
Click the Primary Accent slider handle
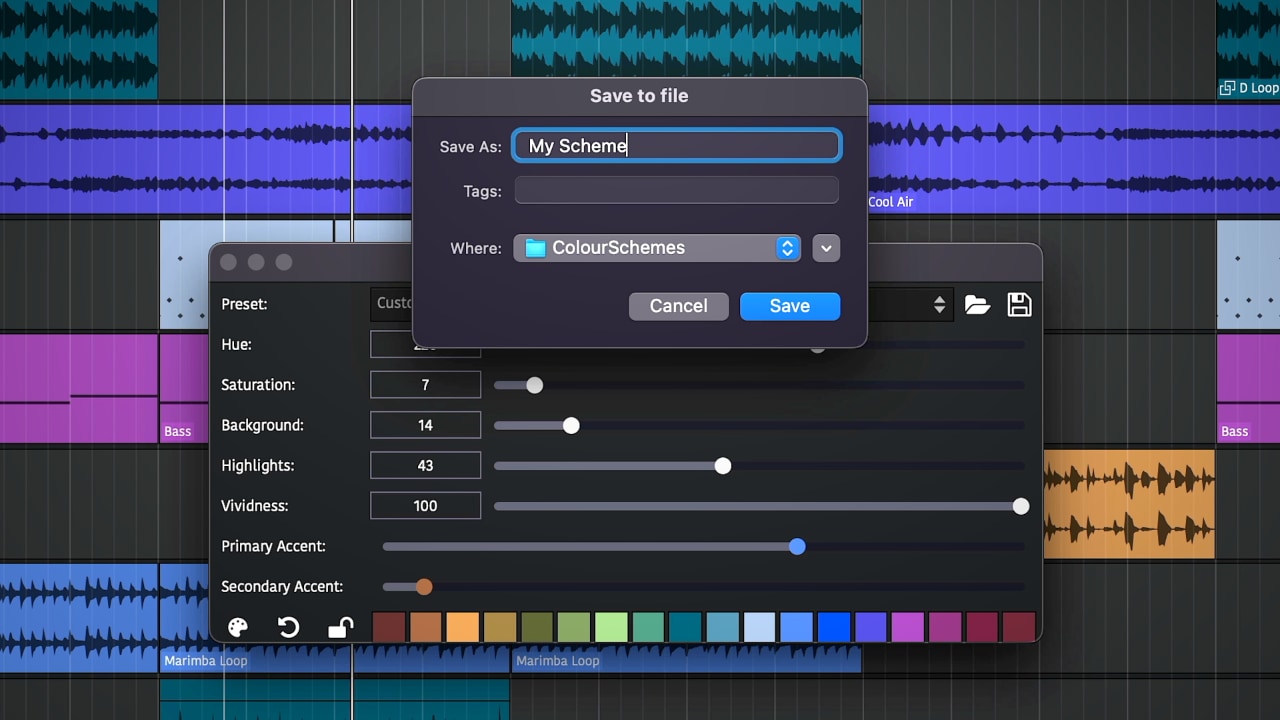pyautogui.click(x=796, y=547)
